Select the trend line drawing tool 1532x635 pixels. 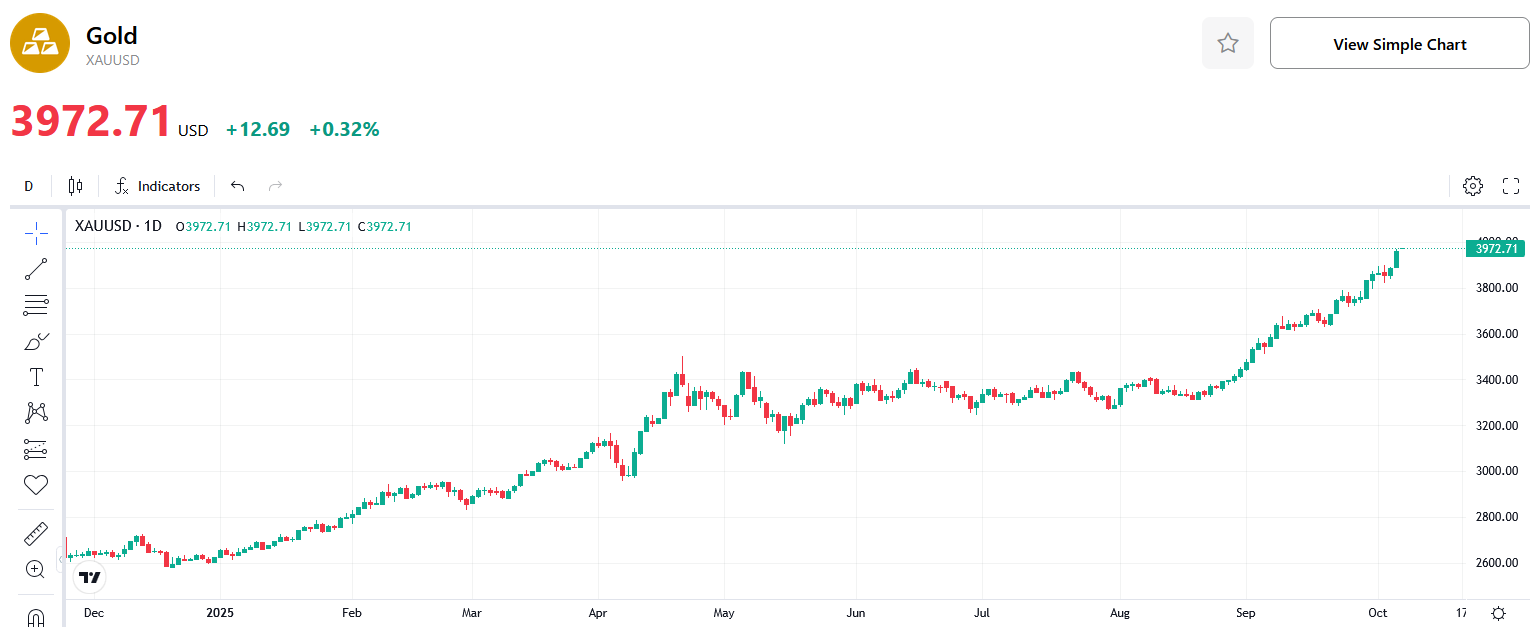[x=36, y=269]
